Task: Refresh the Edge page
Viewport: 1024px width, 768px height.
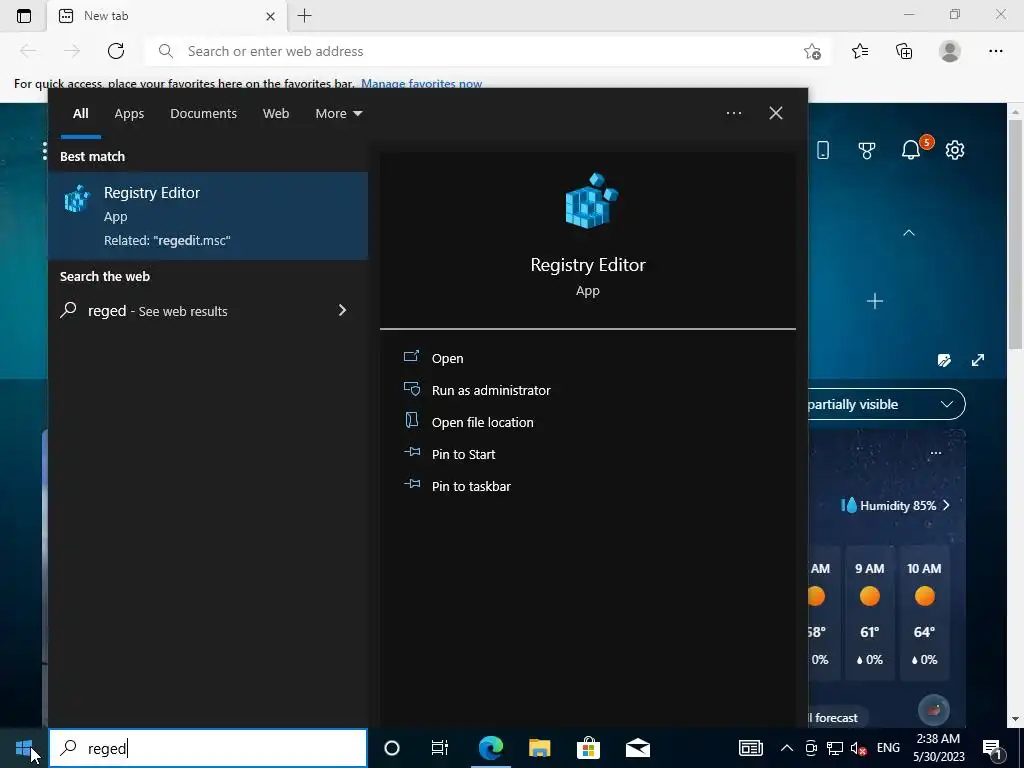Action: [116, 51]
